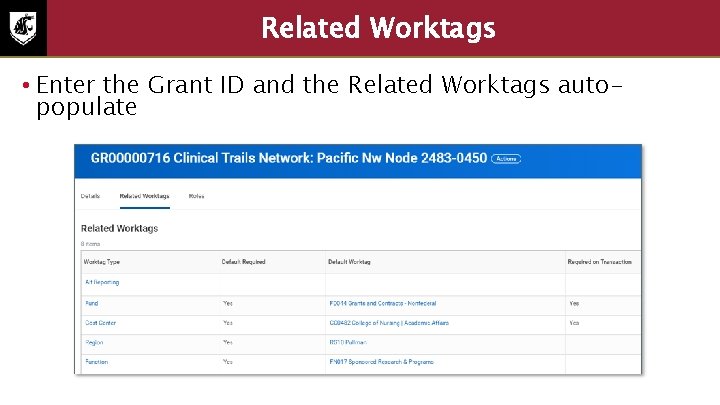The height and width of the screenshot is (405, 720).
Task: Click the item count under Related Worktags
Action: click(90, 244)
